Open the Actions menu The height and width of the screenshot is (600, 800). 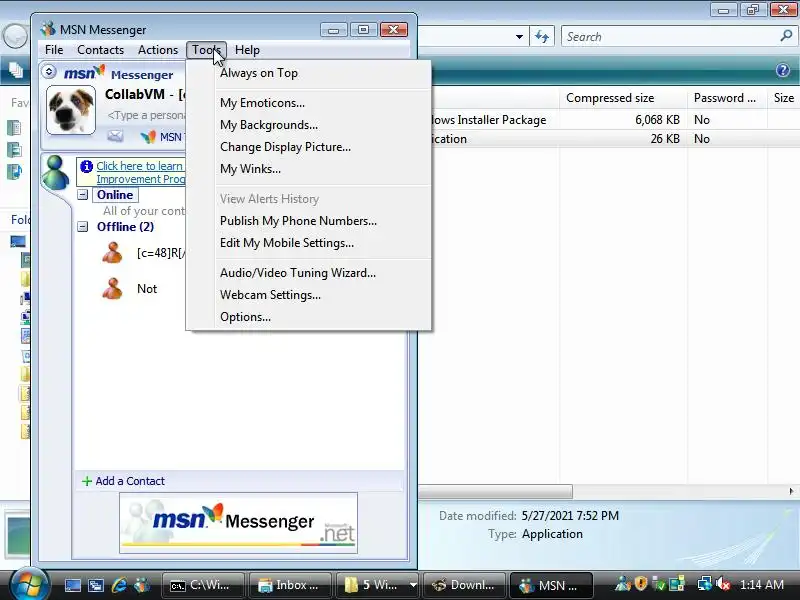(x=158, y=50)
